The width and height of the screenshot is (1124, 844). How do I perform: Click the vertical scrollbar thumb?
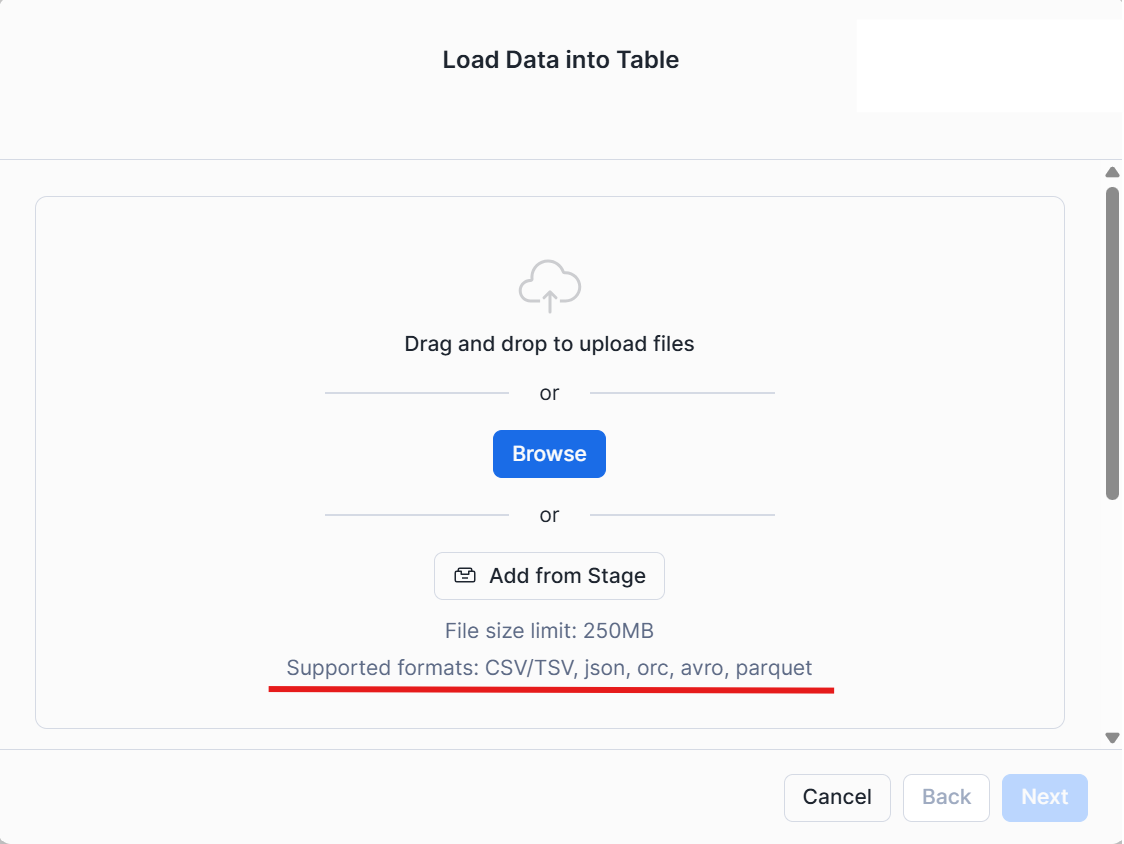(1112, 340)
